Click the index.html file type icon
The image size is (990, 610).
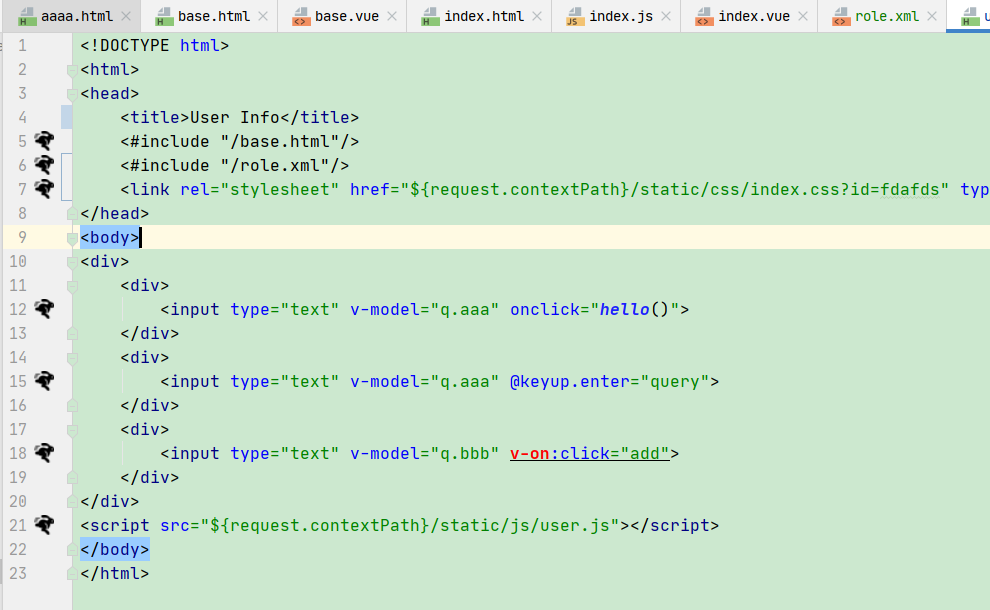pos(431,16)
